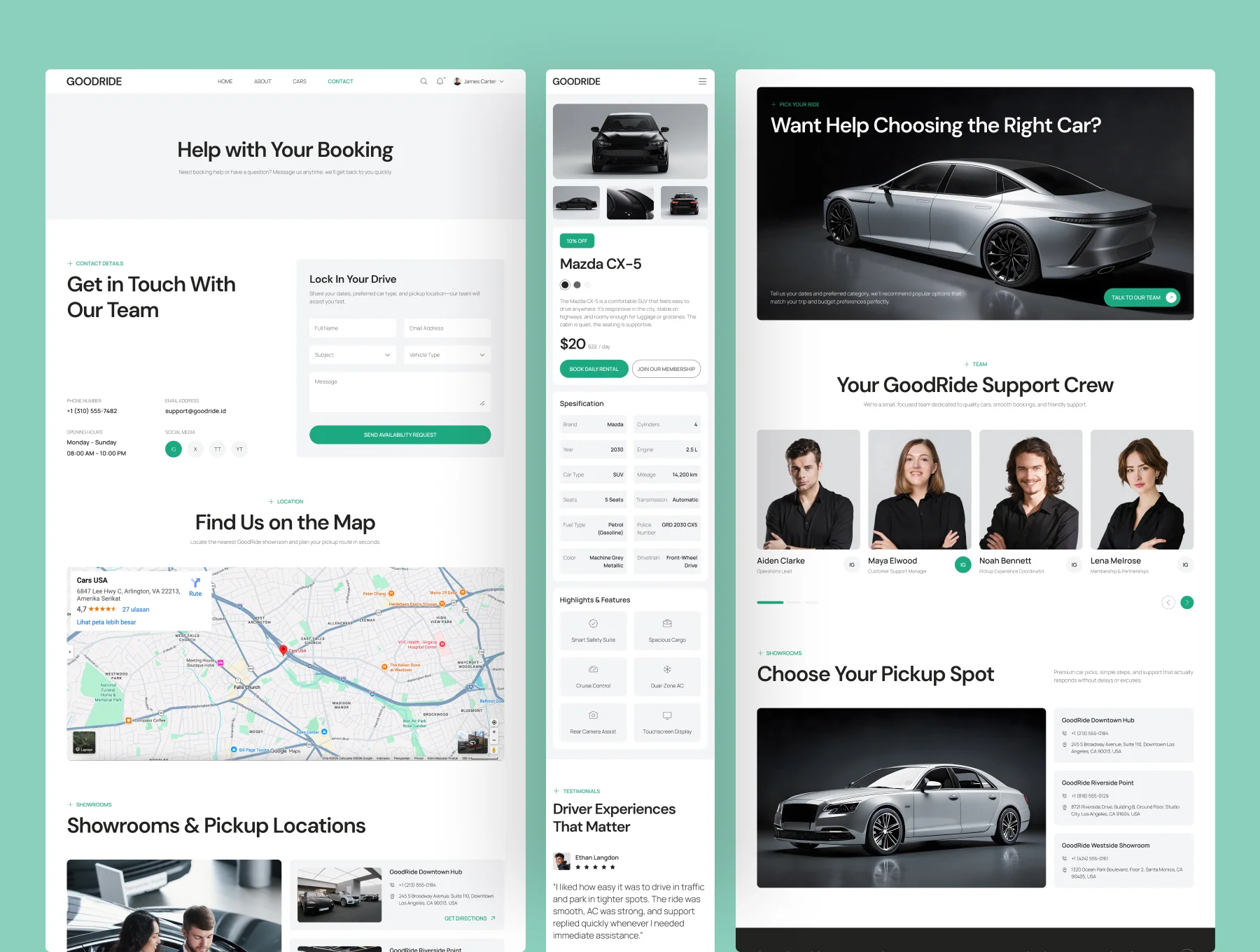Focus the Email Address input field
The image size is (1260, 952).
pyautogui.click(x=447, y=328)
